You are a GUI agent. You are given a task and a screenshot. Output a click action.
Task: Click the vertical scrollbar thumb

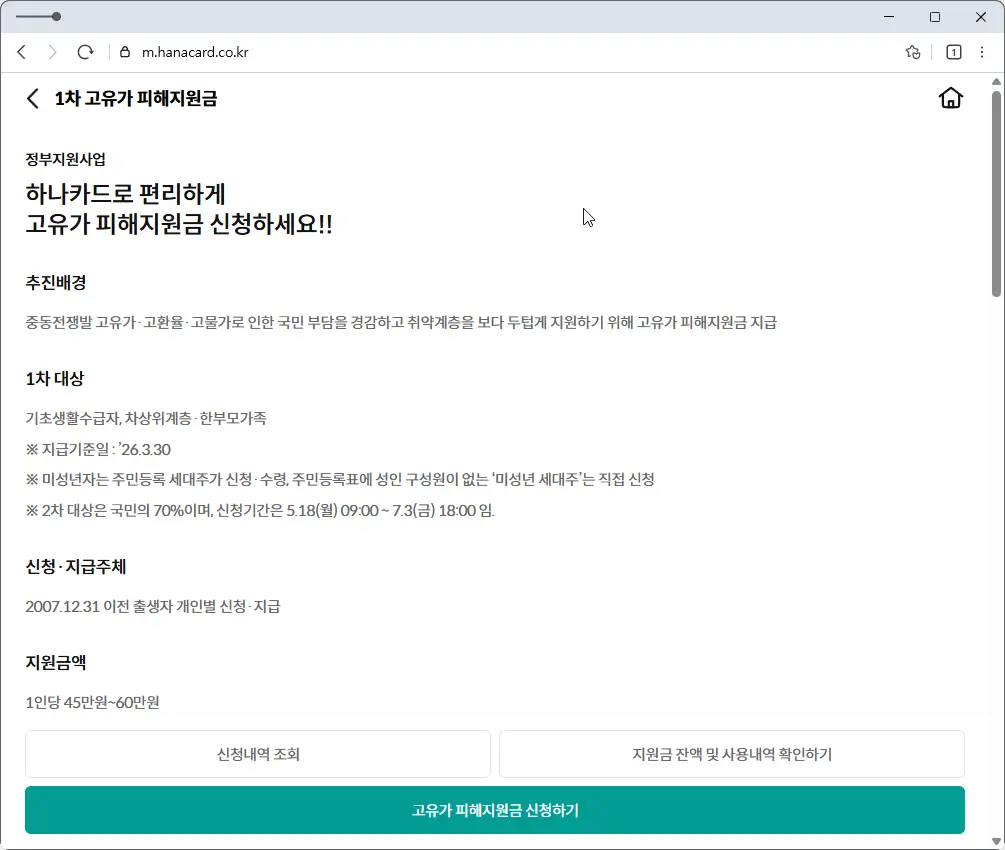pos(996,194)
